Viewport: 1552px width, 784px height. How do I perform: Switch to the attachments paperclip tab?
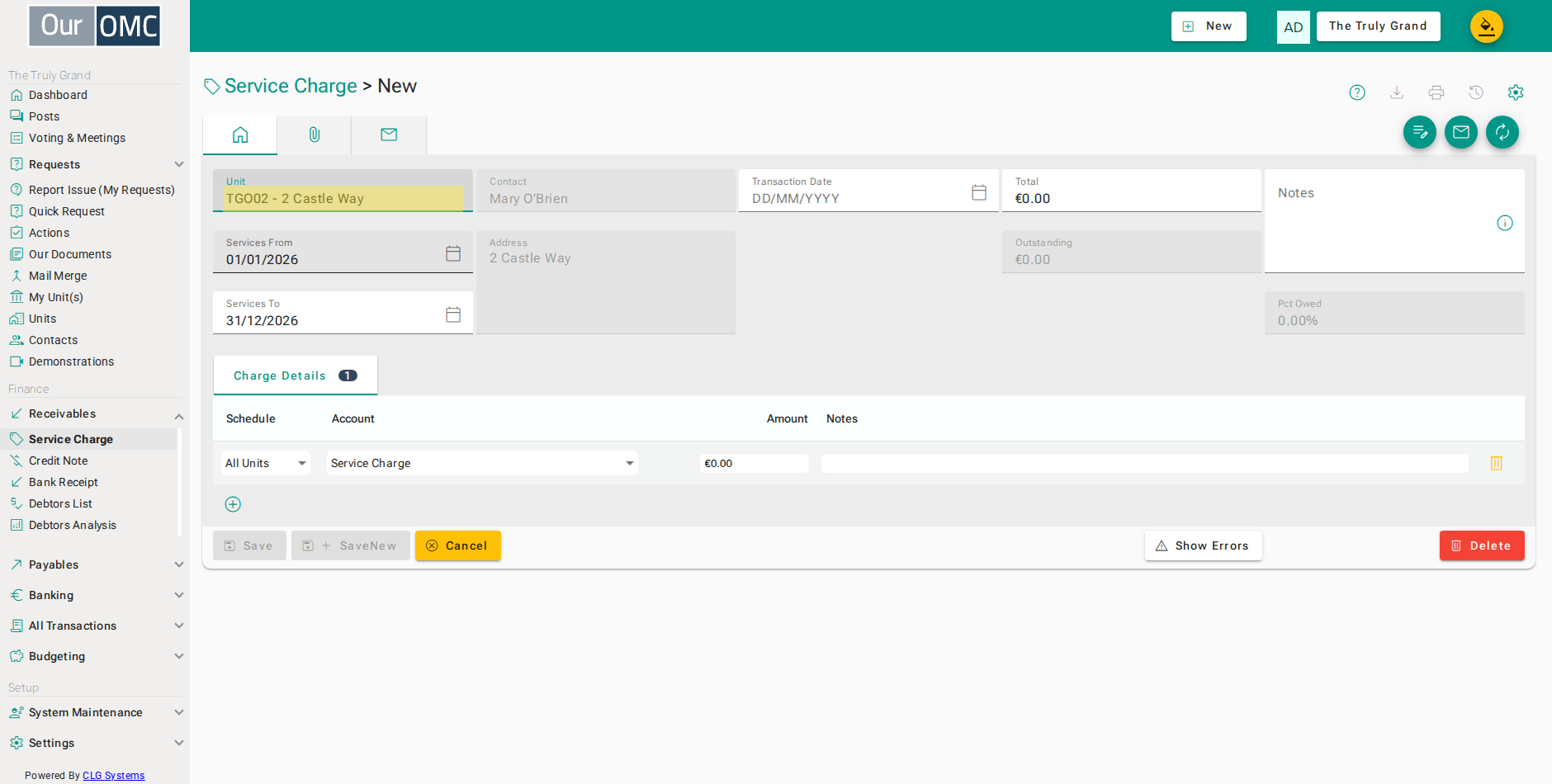point(315,135)
